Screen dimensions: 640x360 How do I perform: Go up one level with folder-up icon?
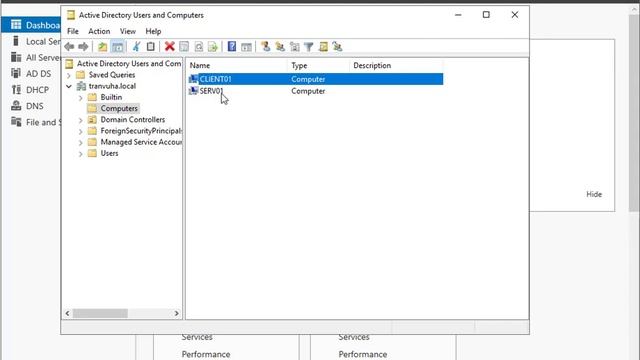[102, 47]
